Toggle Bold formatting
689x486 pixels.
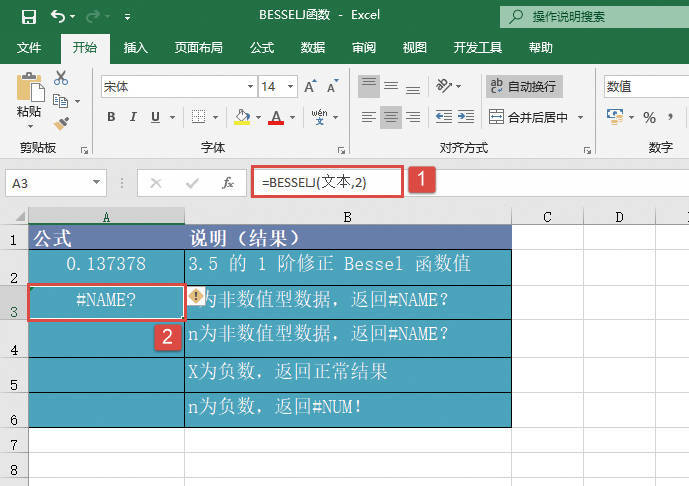111,117
